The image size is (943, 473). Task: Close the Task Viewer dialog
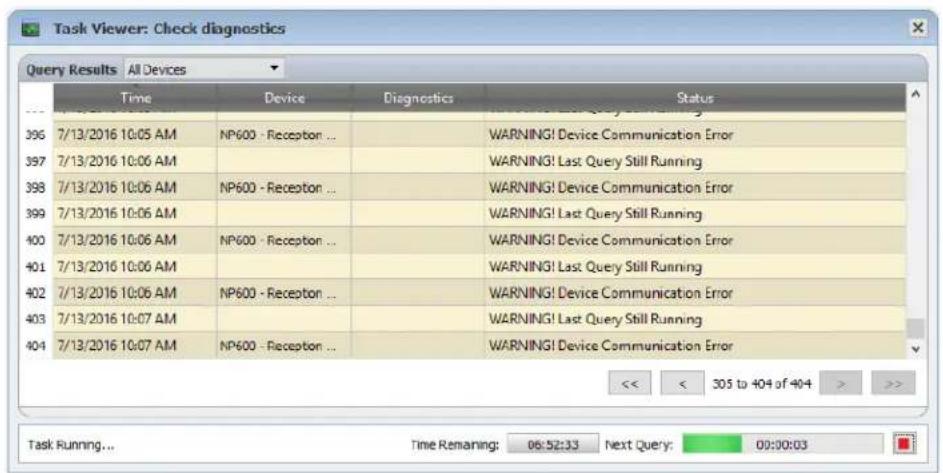click(918, 28)
